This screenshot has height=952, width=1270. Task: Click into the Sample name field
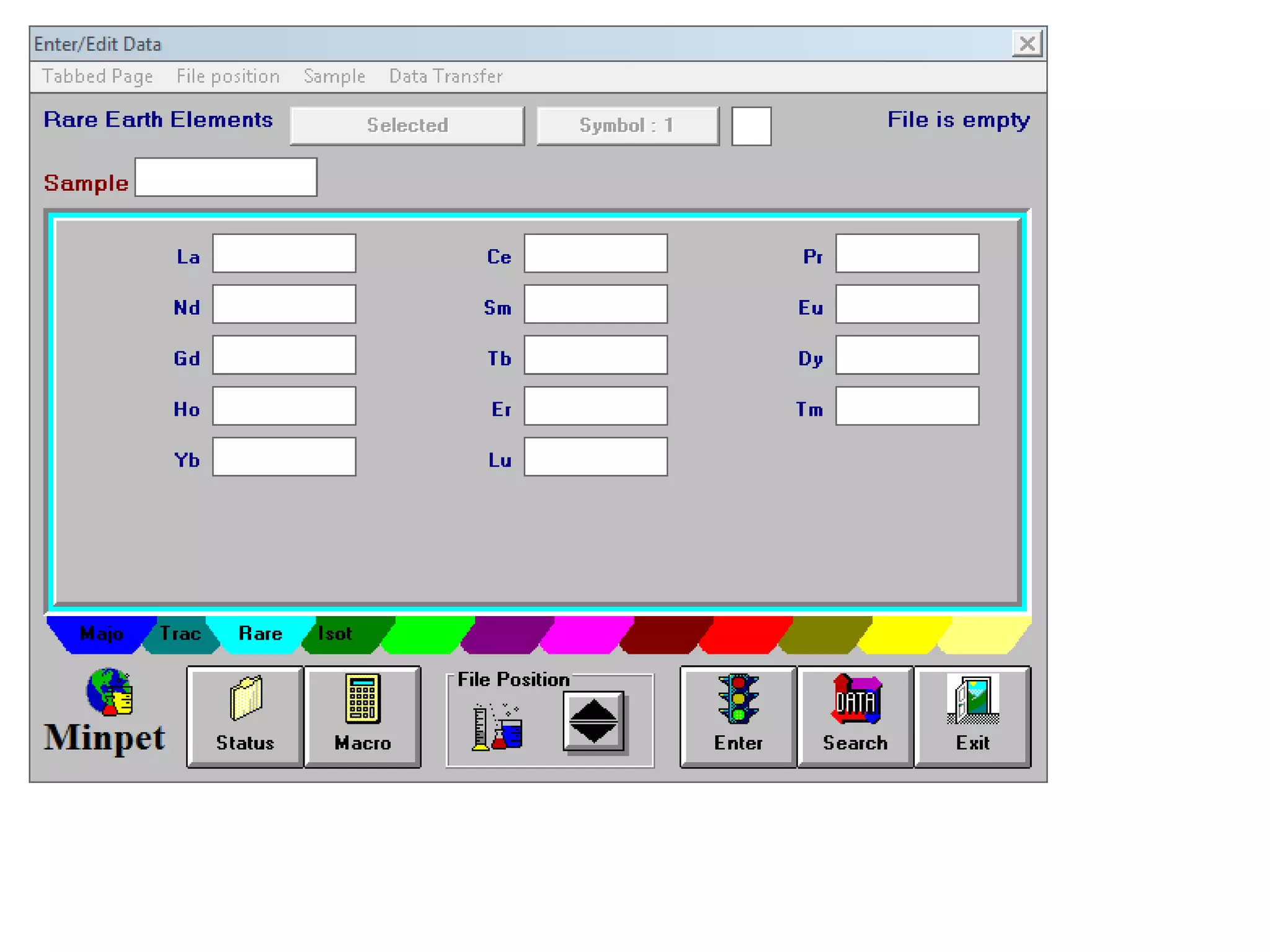click(226, 177)
